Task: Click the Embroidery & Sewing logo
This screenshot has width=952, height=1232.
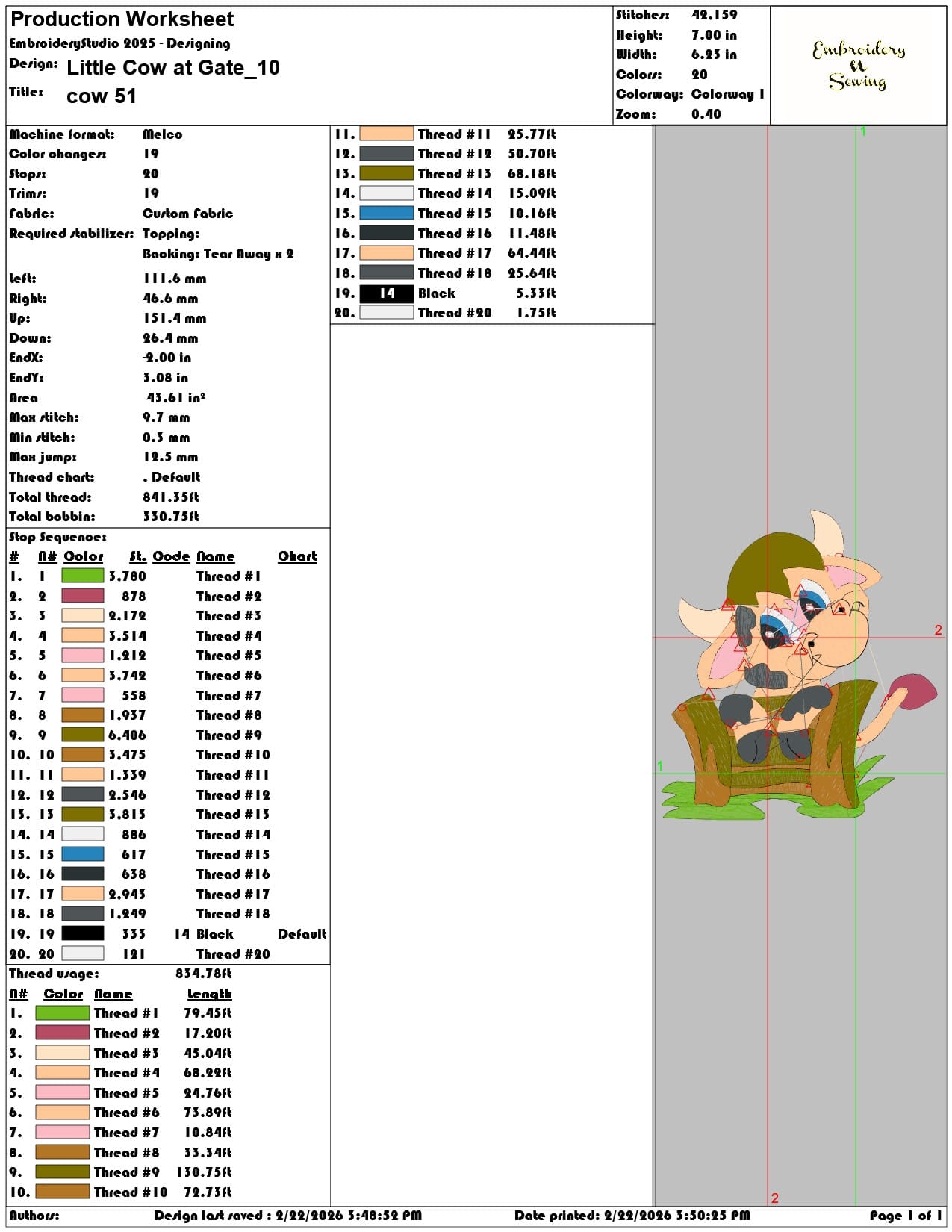Action: tap(859, 66)
